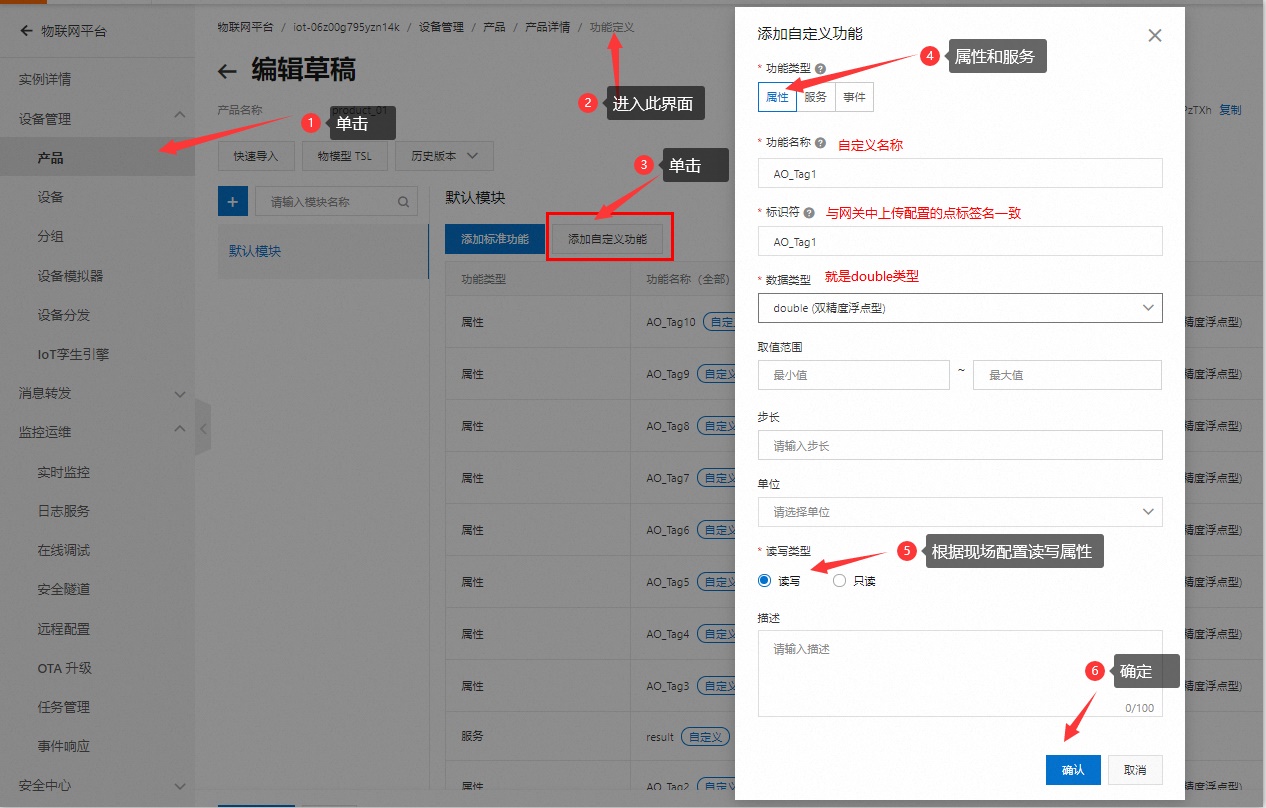1266x808 pixels.
Task: Click the 最小值 input field
Action: coord(853,375)
